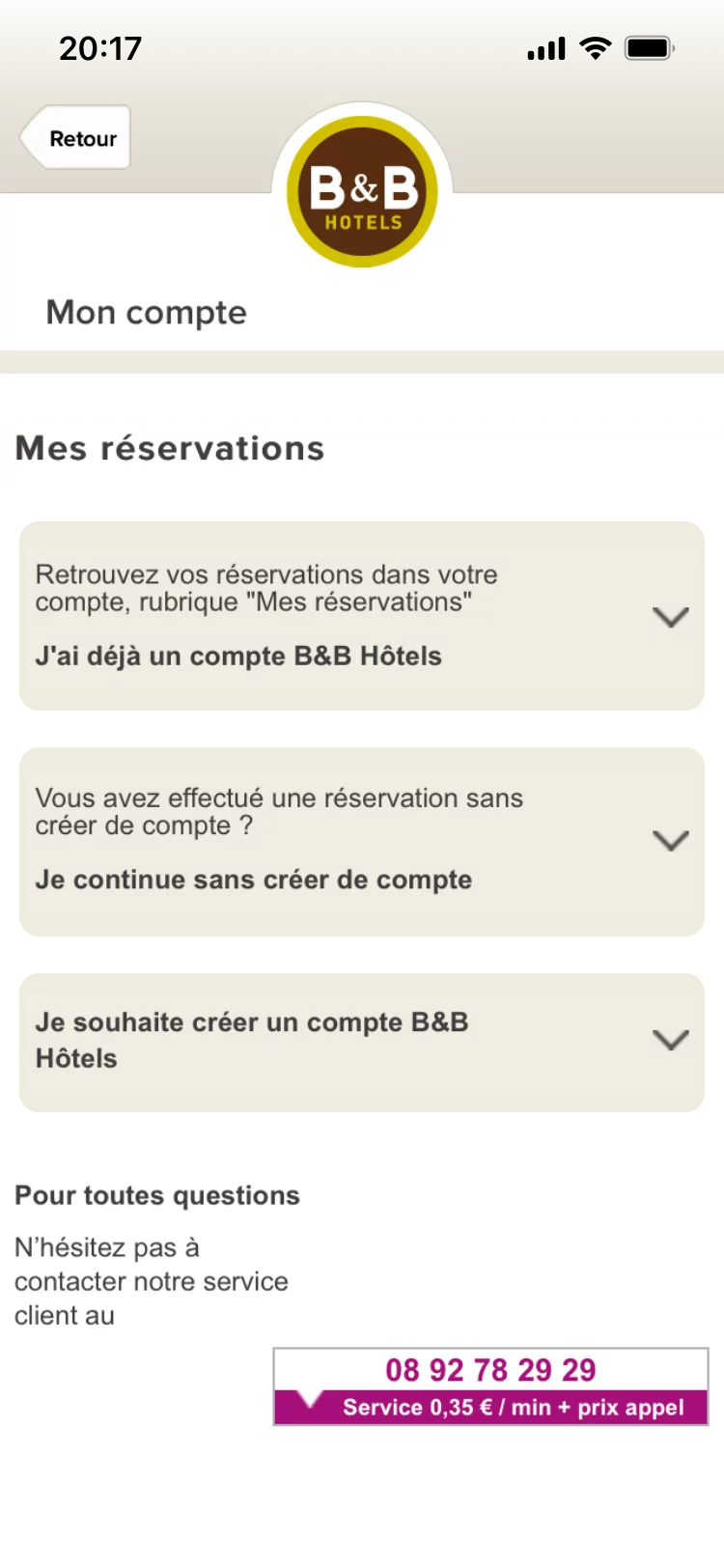Tap the Wi-Fi status icon
Image resolution: width=724 pixels, height=1568 pixels.
point(596,48)
